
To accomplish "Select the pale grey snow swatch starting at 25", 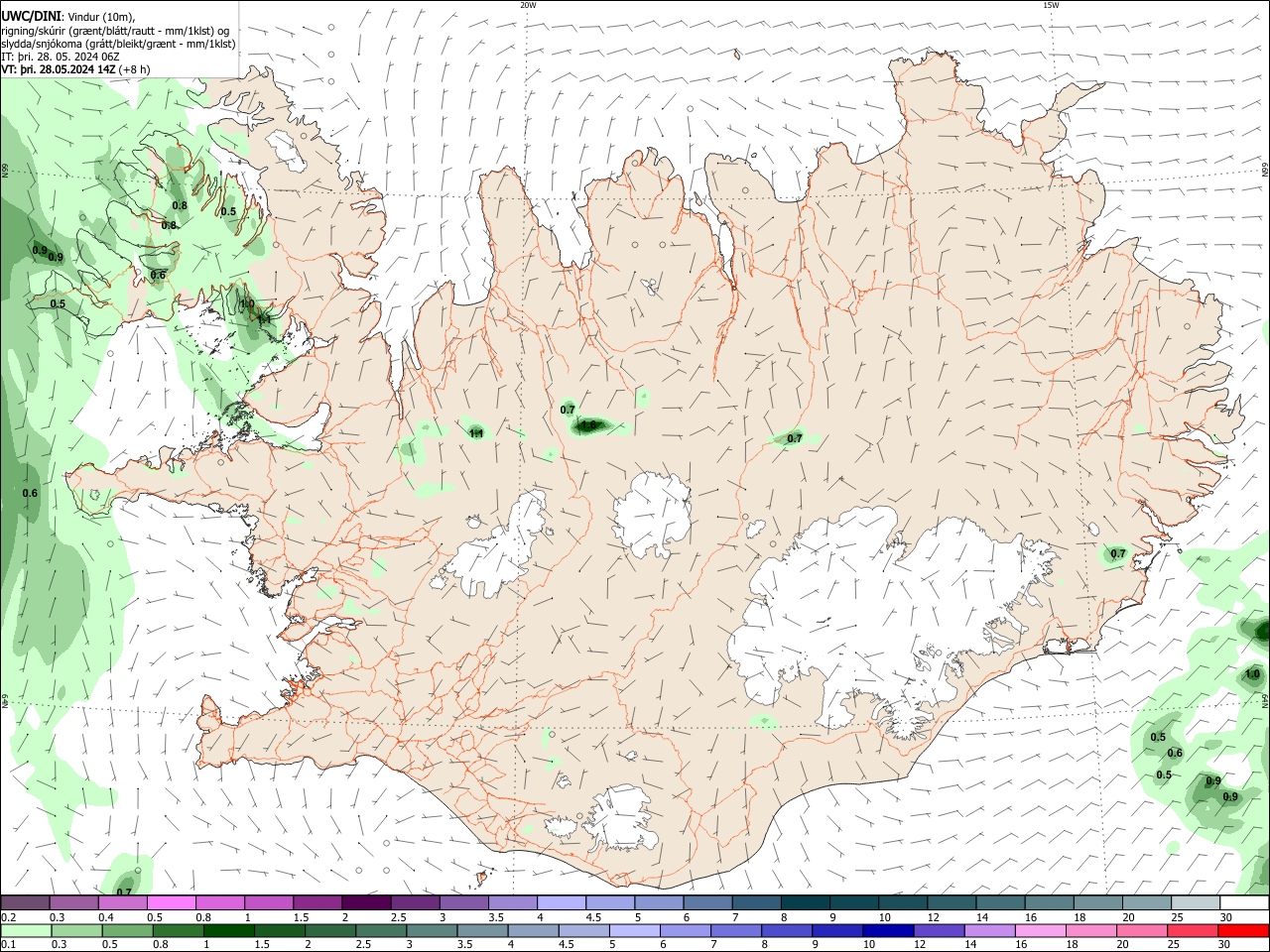I will click(x=1196, y=903).
